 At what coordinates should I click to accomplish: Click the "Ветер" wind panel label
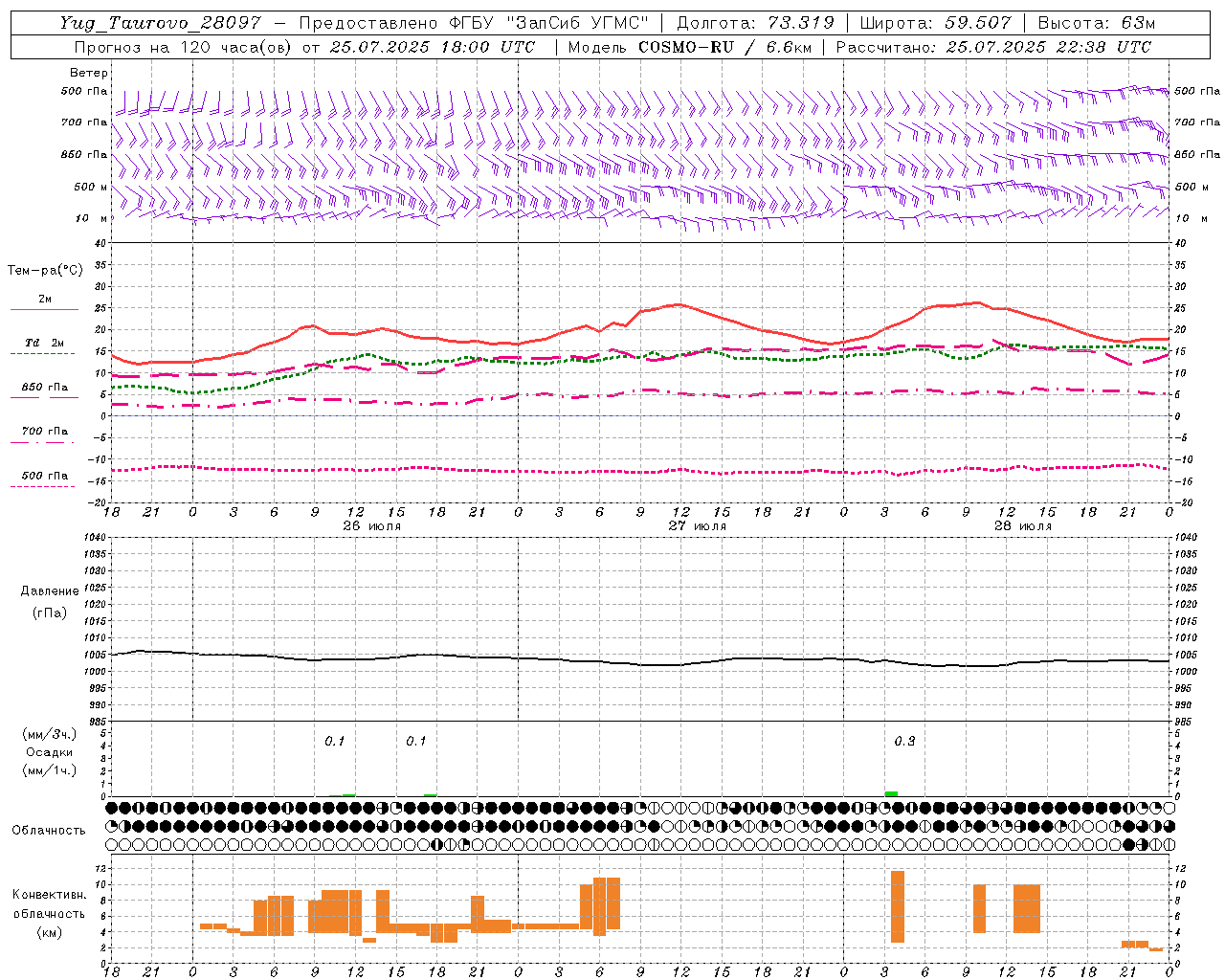[89, 73]
